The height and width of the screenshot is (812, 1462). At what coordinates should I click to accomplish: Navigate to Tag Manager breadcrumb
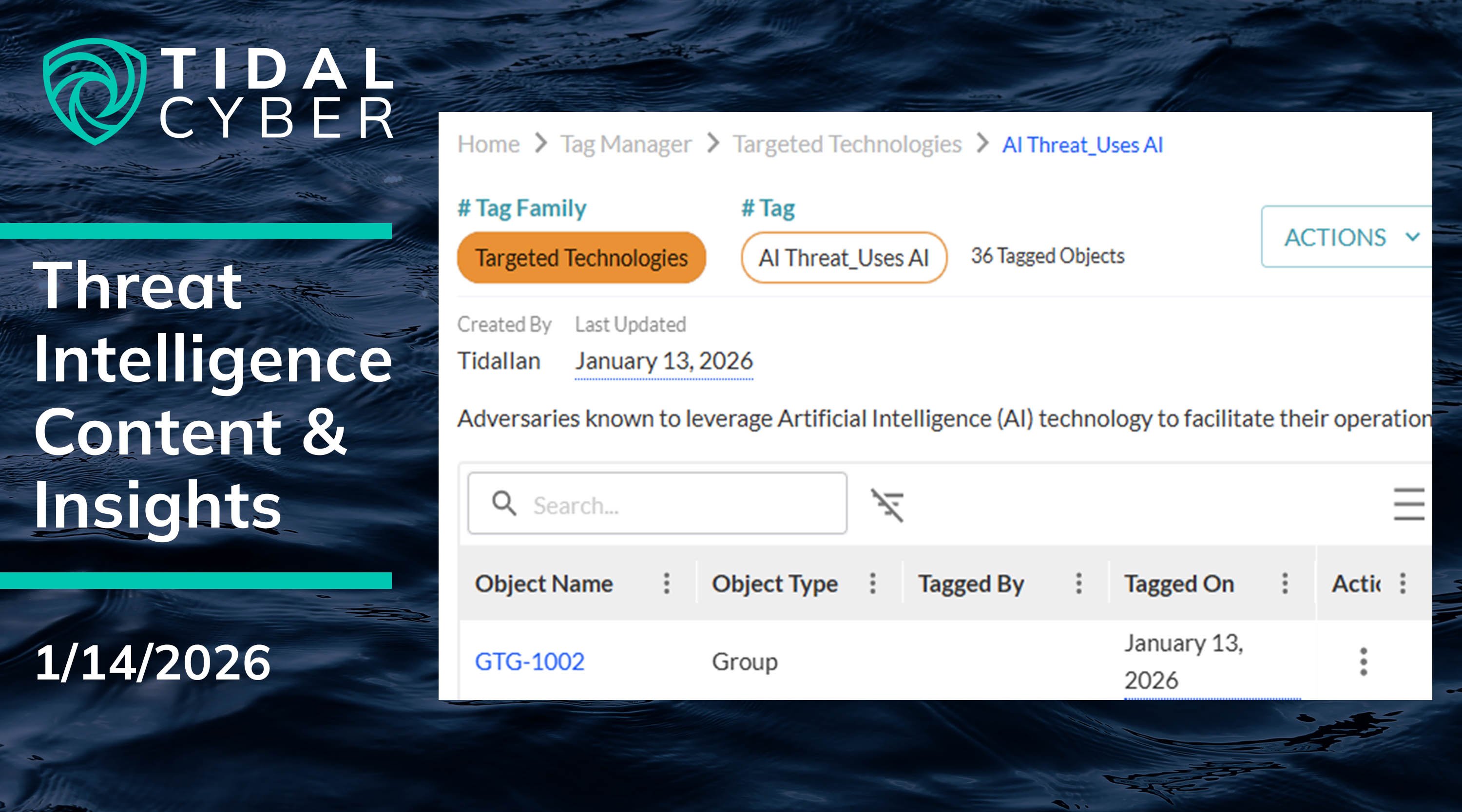pyautogui.click(x=625, y=145)
